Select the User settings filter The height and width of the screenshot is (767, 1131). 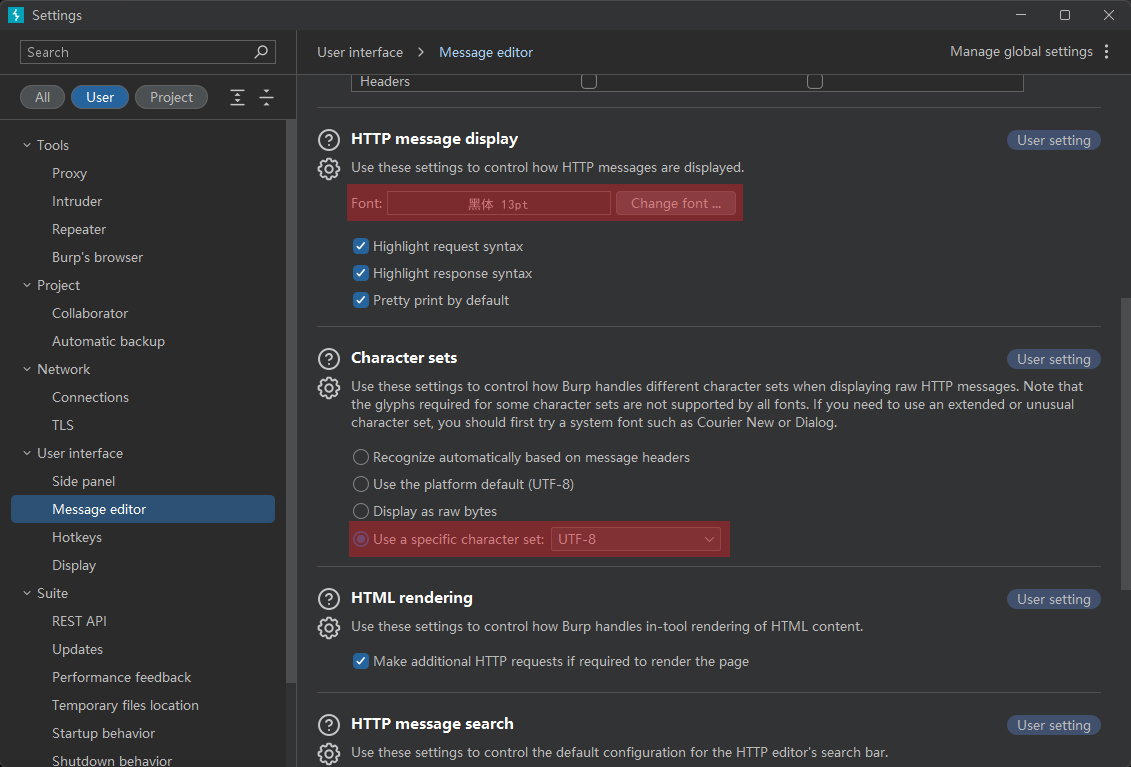pyautogui.click(x=100, y=97)
